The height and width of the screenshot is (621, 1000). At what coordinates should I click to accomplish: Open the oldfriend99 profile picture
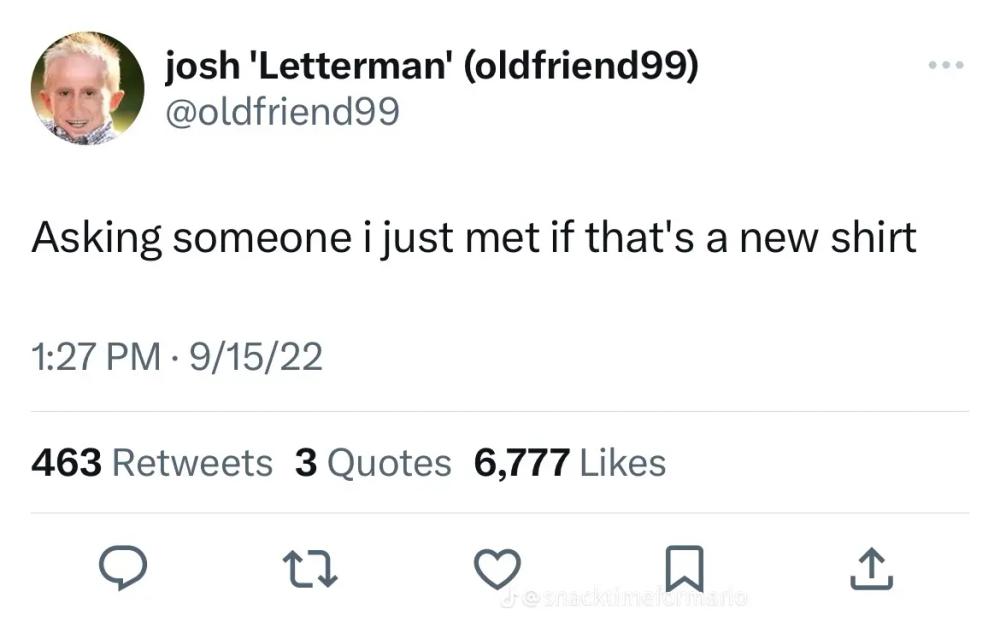pyautogui.click(x=87, y=88)
